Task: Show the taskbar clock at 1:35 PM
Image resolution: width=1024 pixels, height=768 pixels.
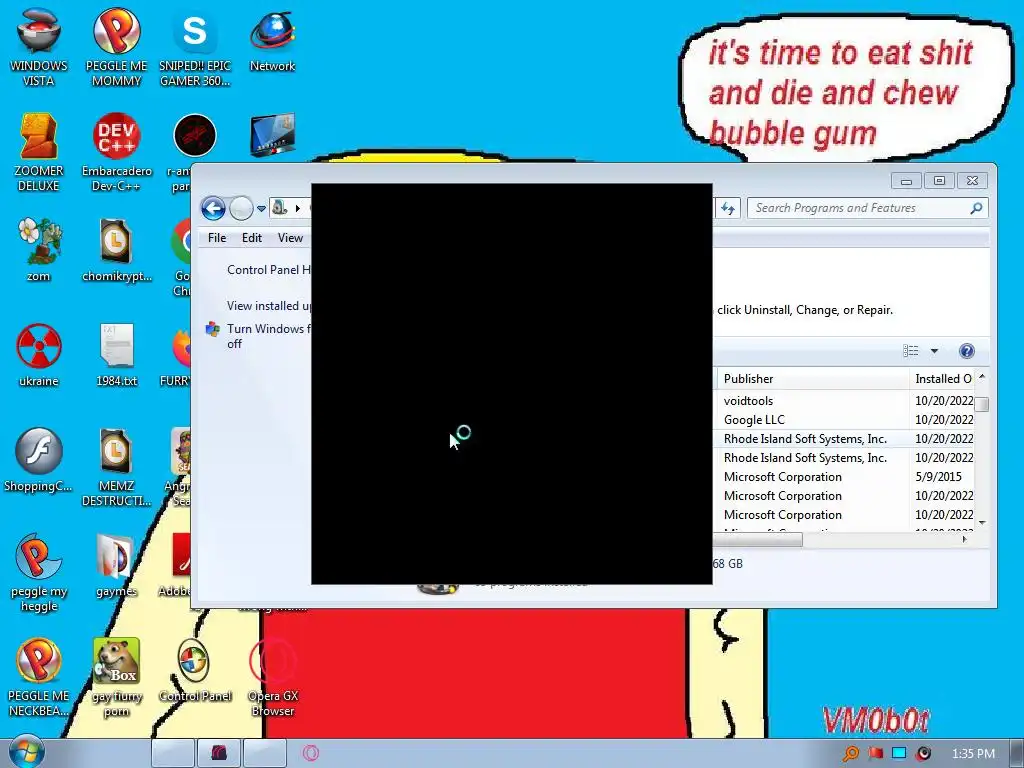Action: click(x=973, y=754)
